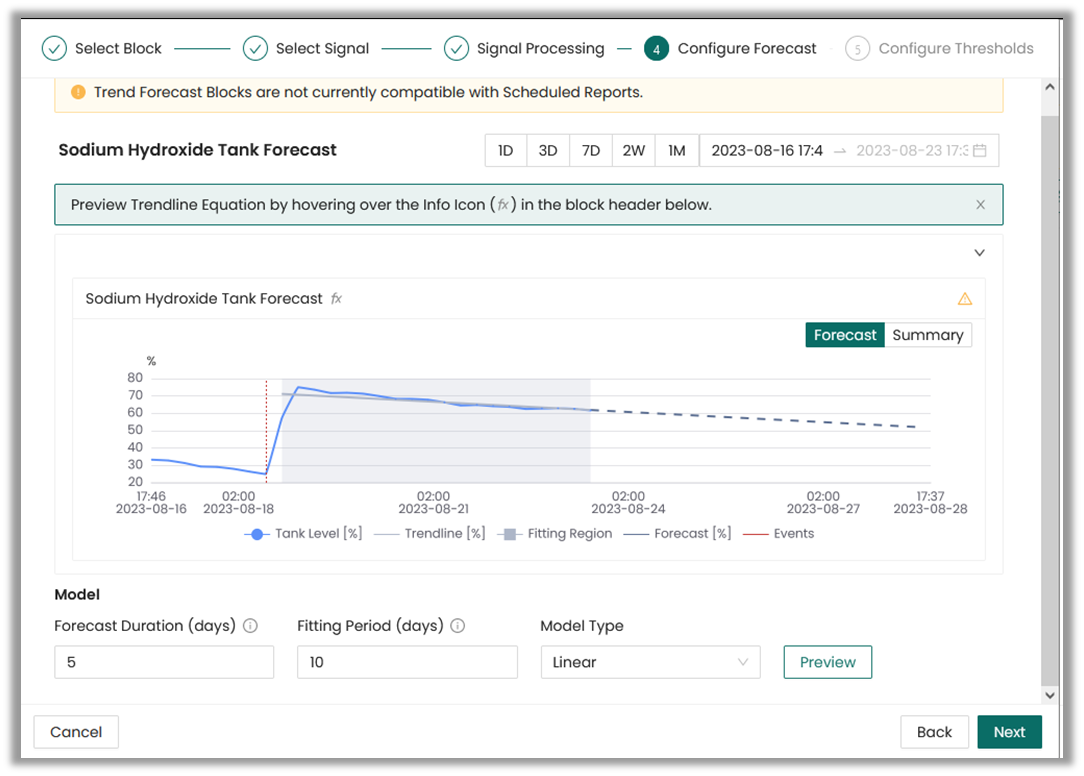The height and width of the screenshot is (776, 1084).
Task: Click Fitting Period info icon
Action: click(x=458, y=626)
